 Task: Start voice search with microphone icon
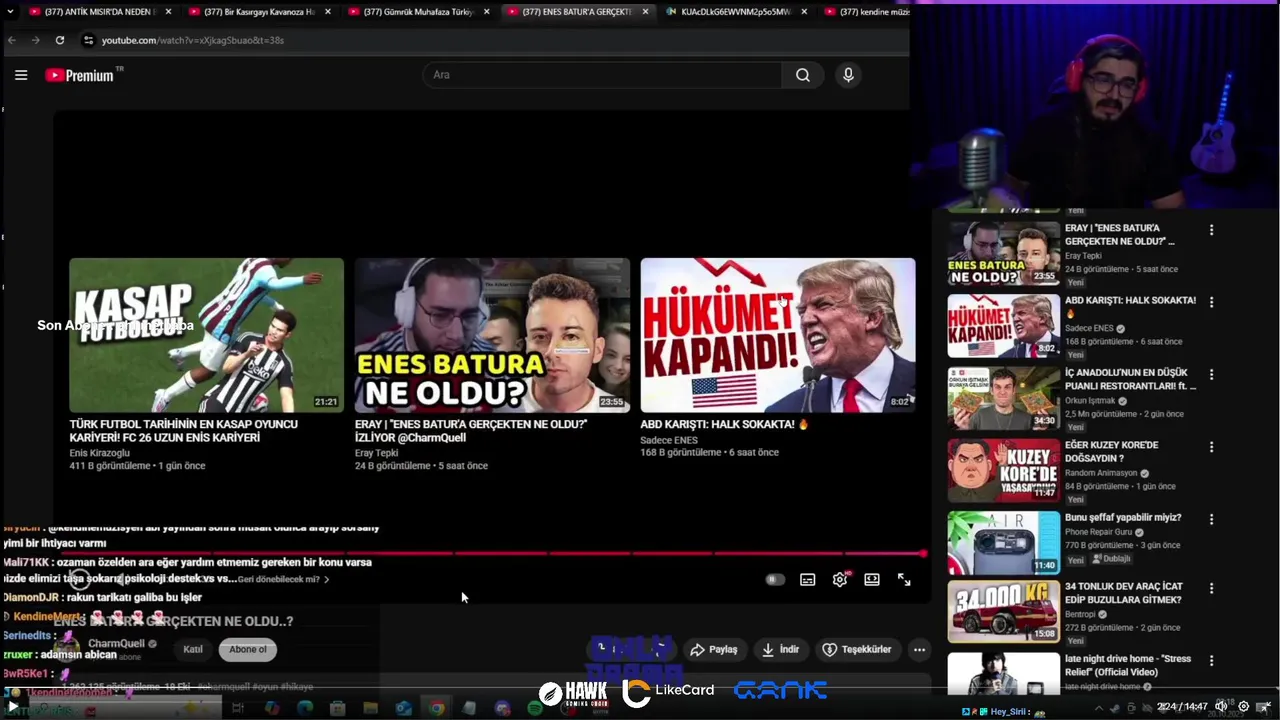pos(848,75)
